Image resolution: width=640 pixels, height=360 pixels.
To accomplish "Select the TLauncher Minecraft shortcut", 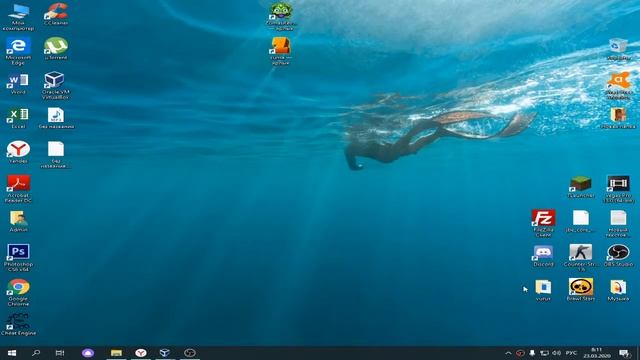I will tap(581, 187).
